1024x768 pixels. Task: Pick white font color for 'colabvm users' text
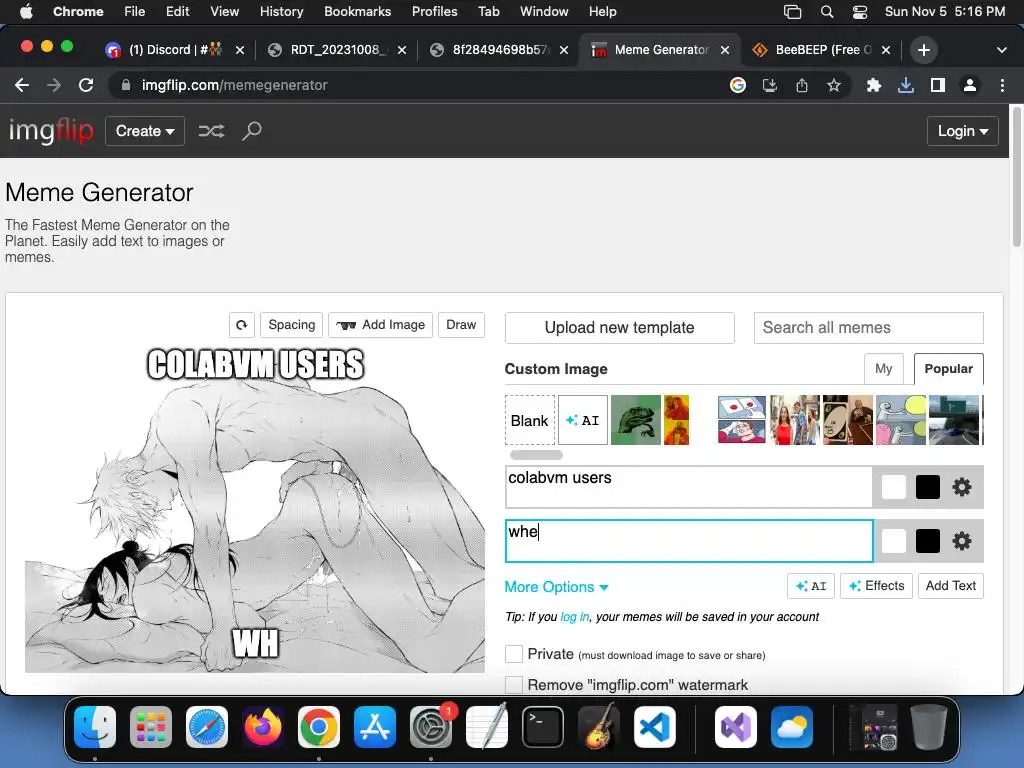pyautogui.click(x=893, y=487)
